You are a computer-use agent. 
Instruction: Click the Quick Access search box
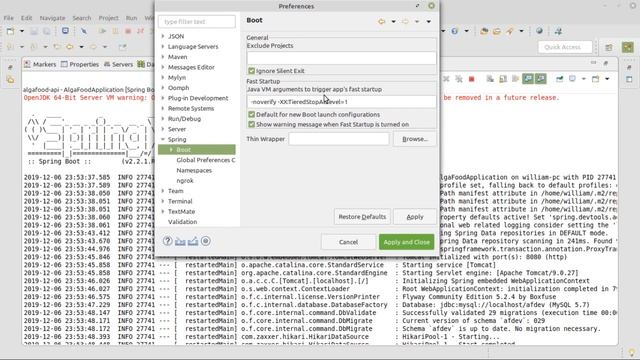(x=565, y=47)
